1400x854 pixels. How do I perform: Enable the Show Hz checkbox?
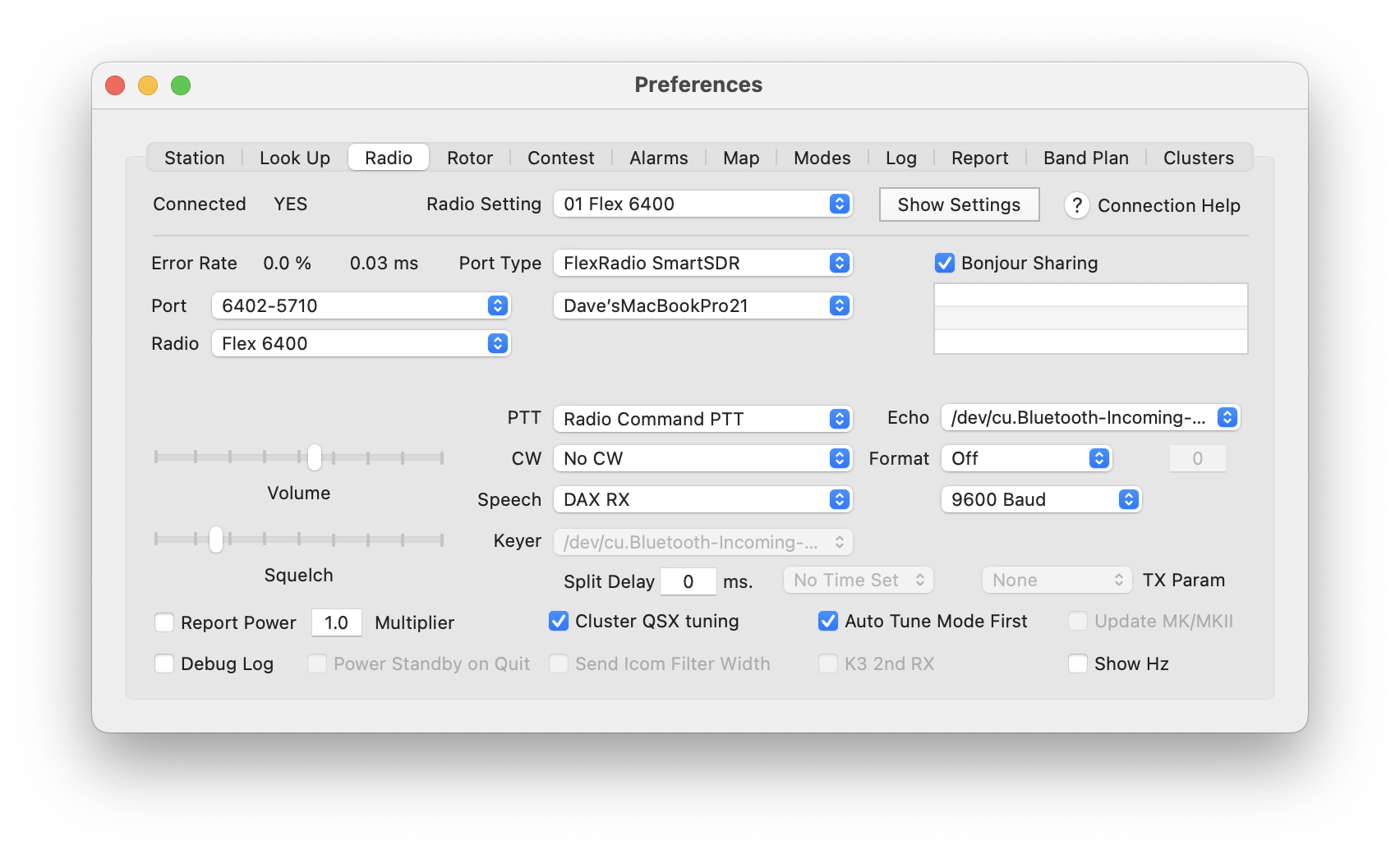pos(1078,664)
